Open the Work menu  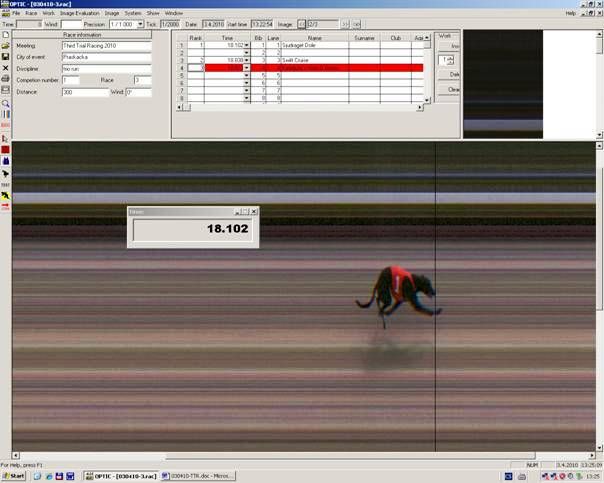click(x=49, y=13)
